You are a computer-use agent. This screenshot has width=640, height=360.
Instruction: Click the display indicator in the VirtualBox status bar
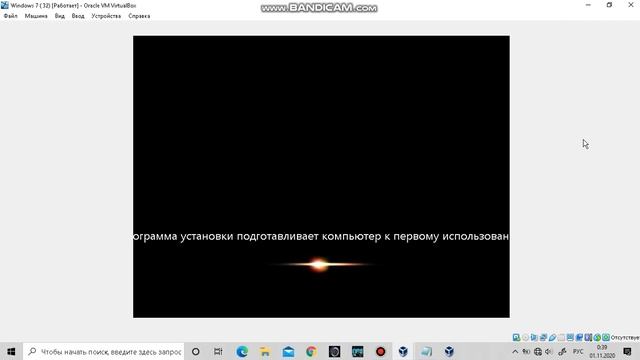pyautogui.click(x=570, y=337)
